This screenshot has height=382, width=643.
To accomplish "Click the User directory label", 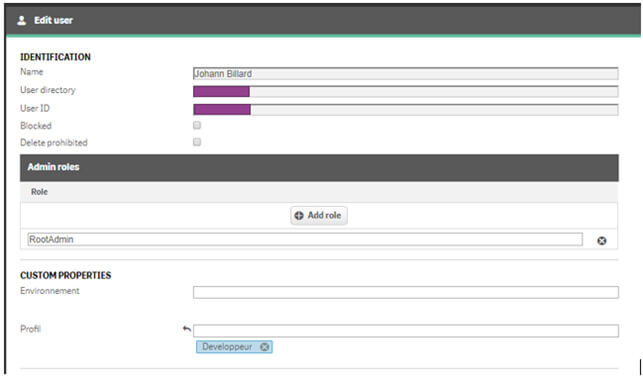I will pyautogui.click(x=48, y=90).
